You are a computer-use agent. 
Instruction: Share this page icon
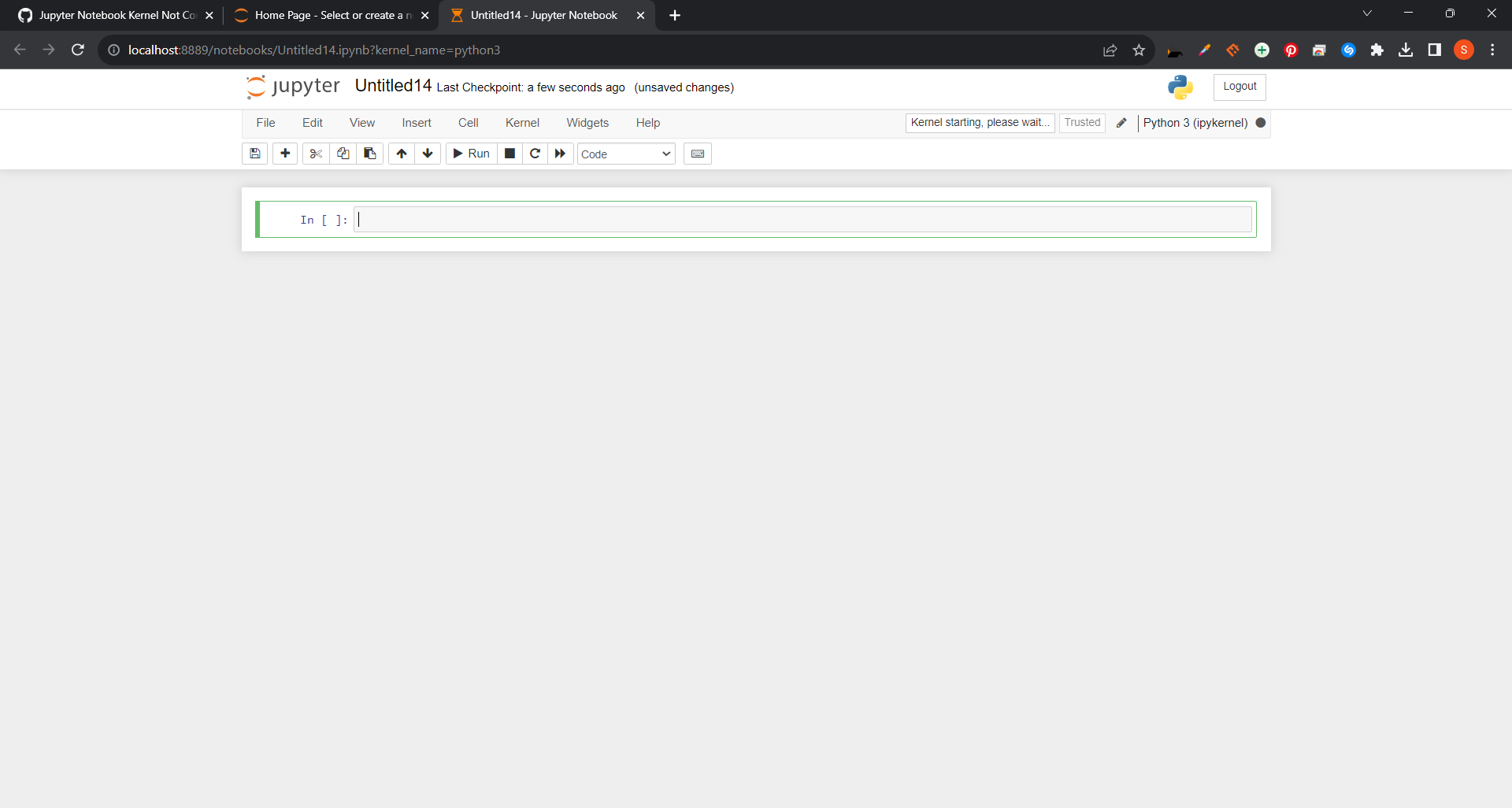(1110, 50)
